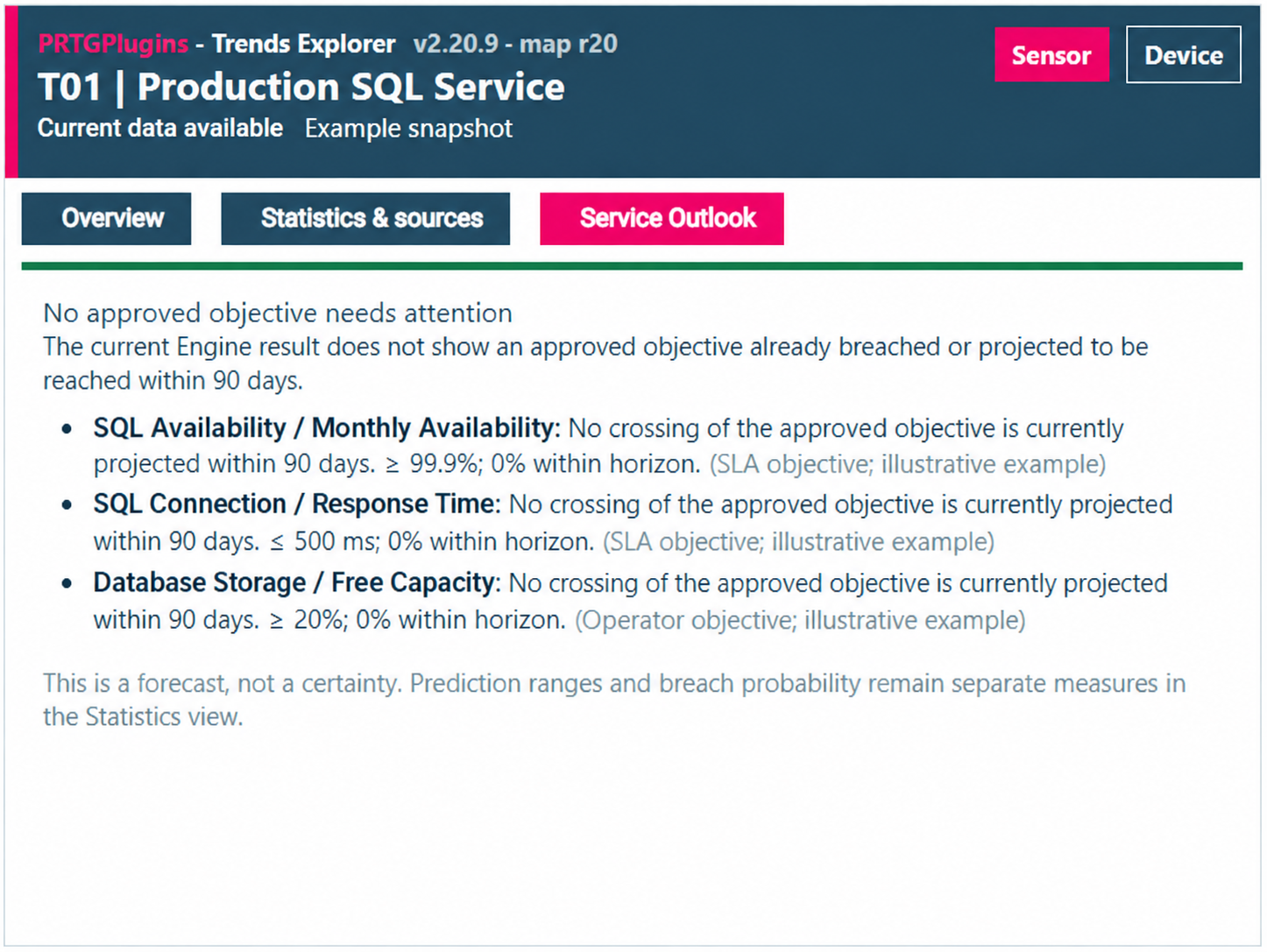The width and height of the screenshot is (1267, 952).
Task: Open the Overview tab
Action: click(106, 218)
